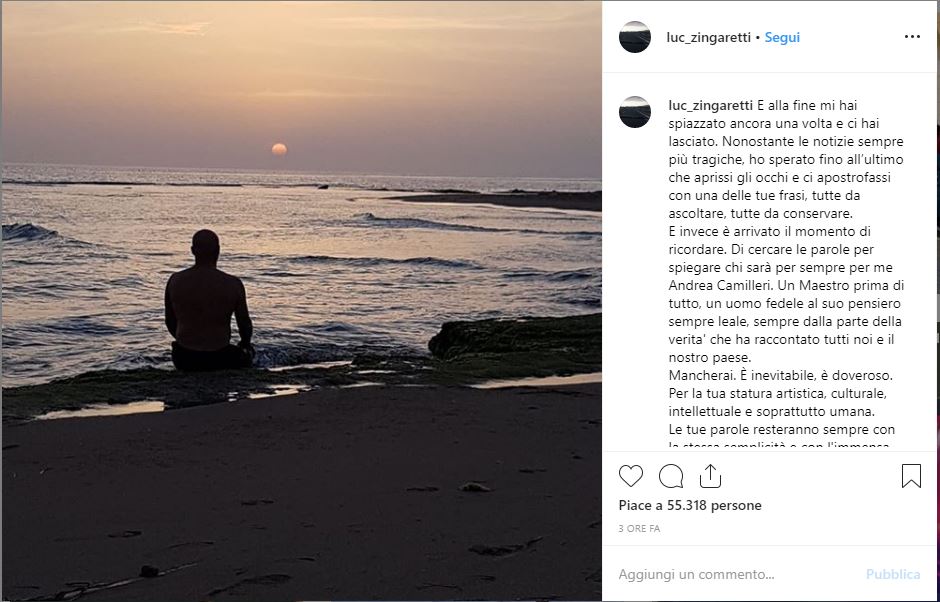Screen dimensions: 940x602
Task: Open luc_zingaretti username in the post header
Action: click(708, 38)
